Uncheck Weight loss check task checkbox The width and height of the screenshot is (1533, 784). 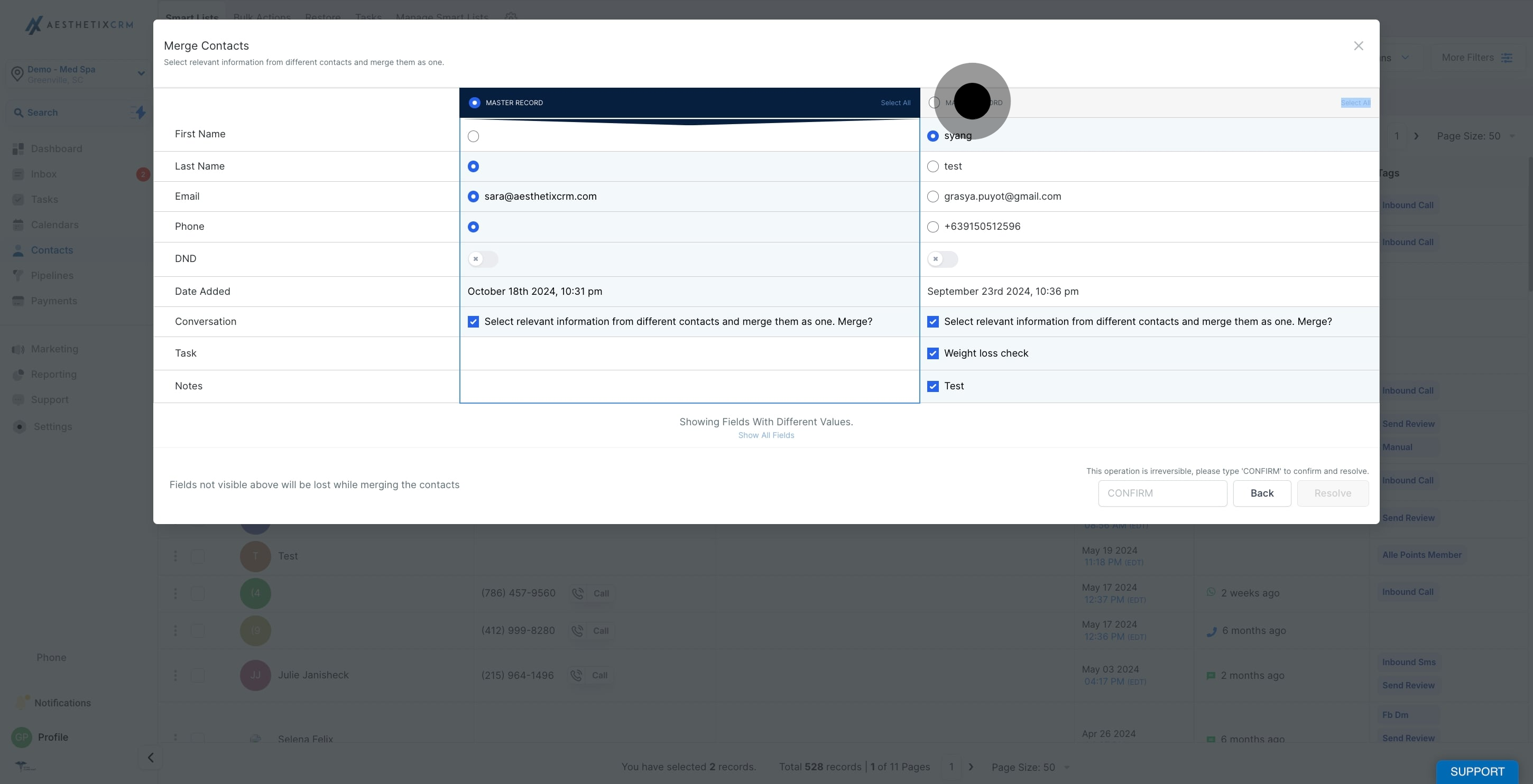[932, 353]
